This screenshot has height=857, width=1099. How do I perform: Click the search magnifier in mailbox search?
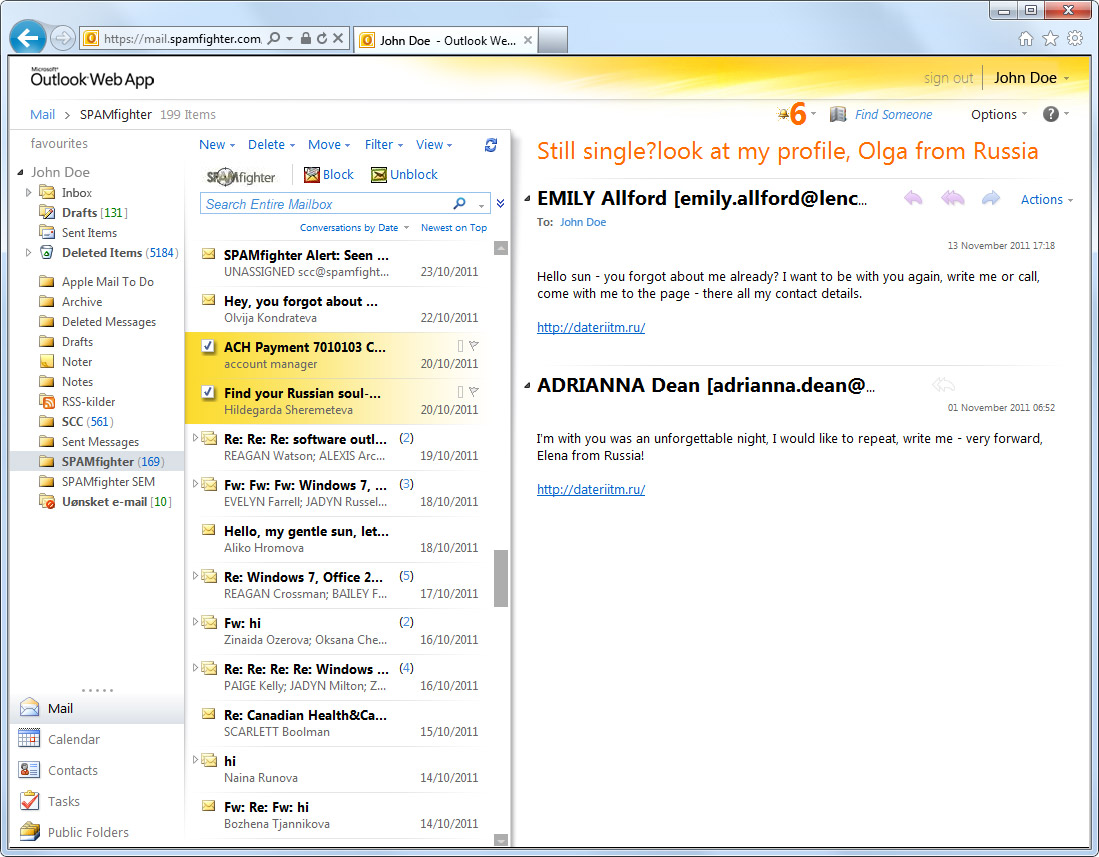coord(460,204)
